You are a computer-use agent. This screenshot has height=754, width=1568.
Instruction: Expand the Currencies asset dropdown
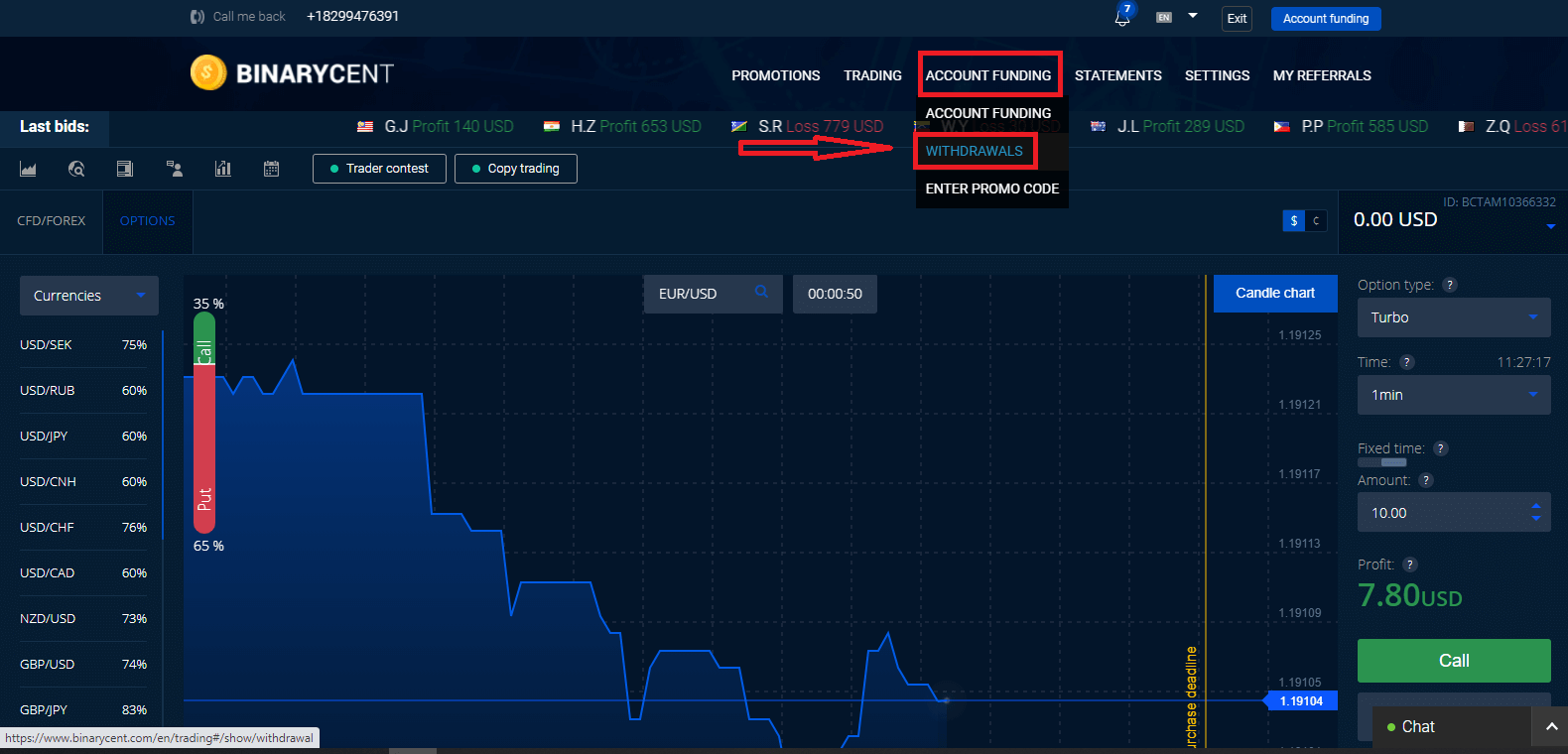click(x=89, y=296)
